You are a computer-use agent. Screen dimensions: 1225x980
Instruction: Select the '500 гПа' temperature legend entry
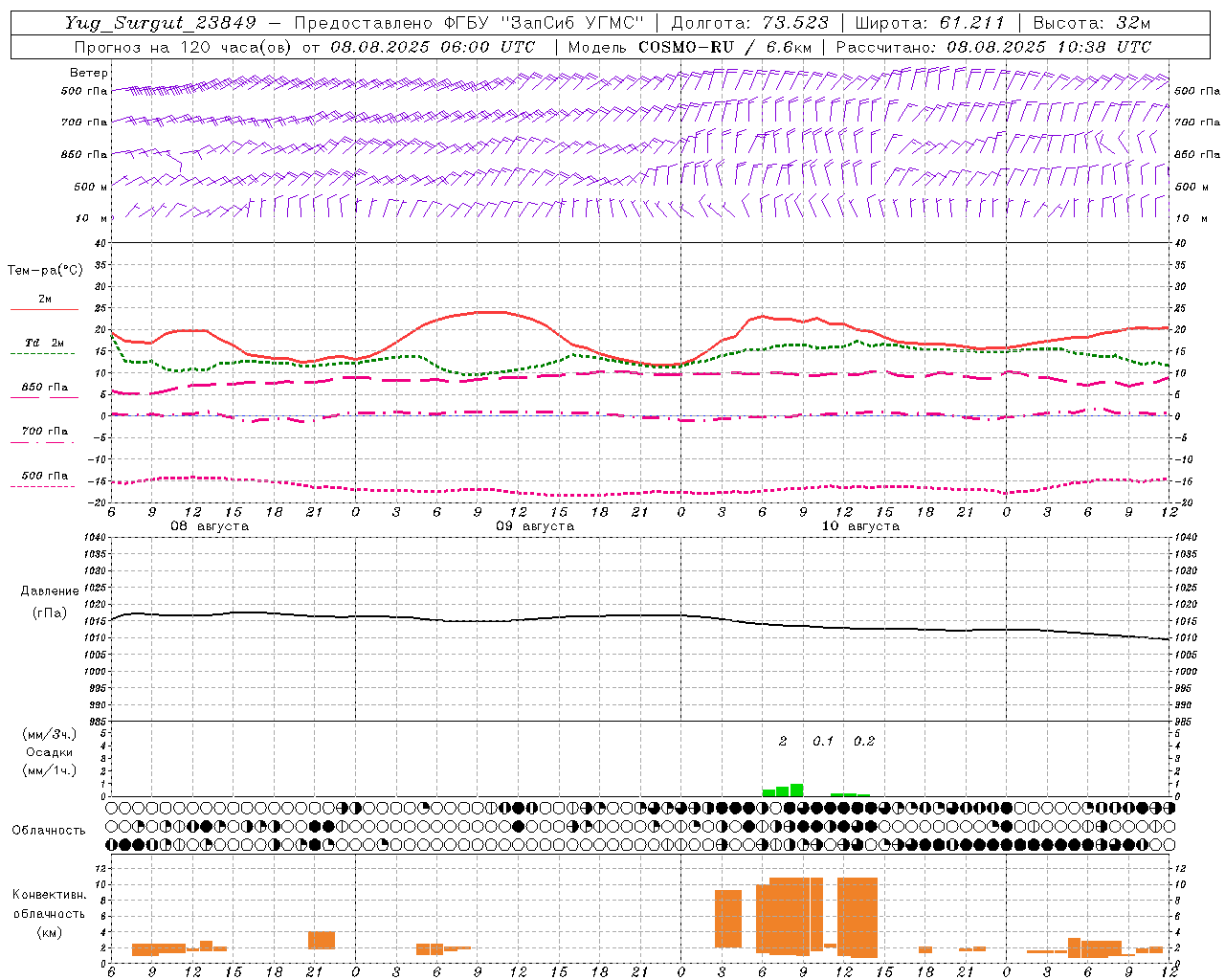[45, 476]
